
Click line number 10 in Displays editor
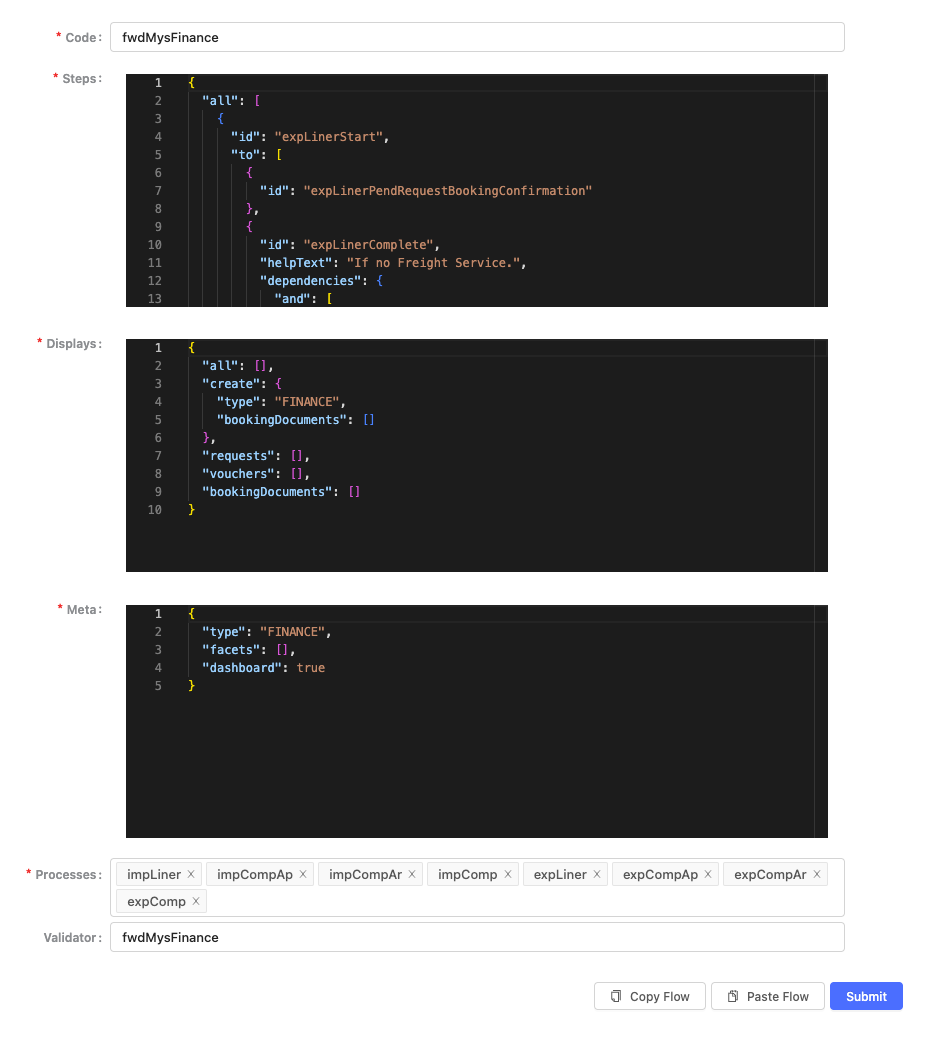154,510
